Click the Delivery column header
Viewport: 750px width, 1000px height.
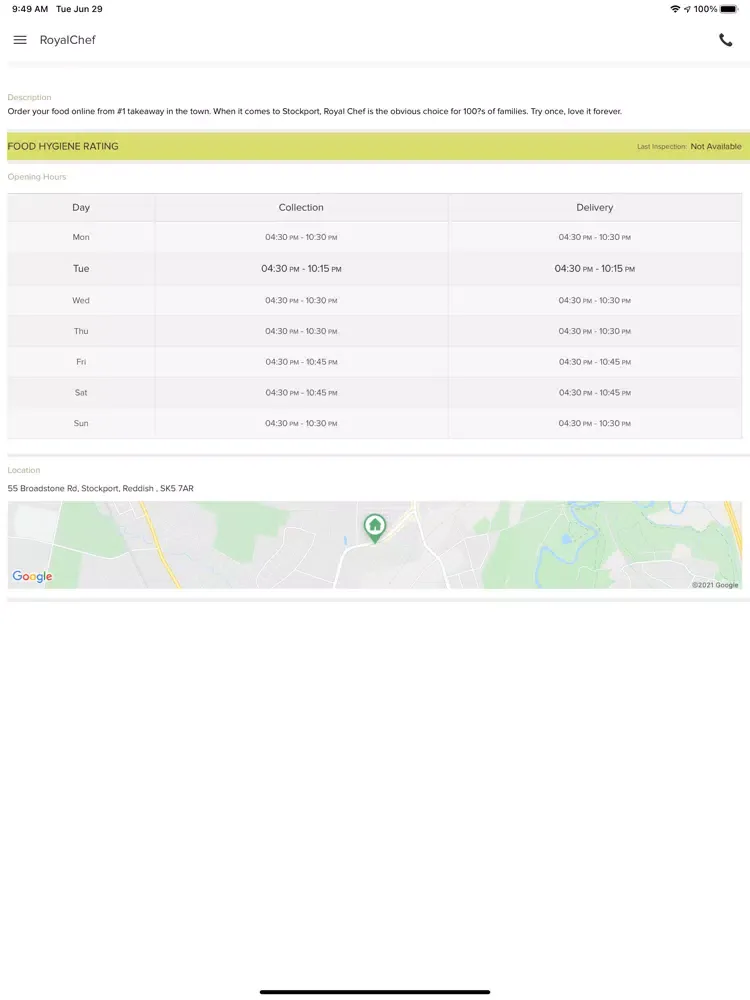point(594,207)
